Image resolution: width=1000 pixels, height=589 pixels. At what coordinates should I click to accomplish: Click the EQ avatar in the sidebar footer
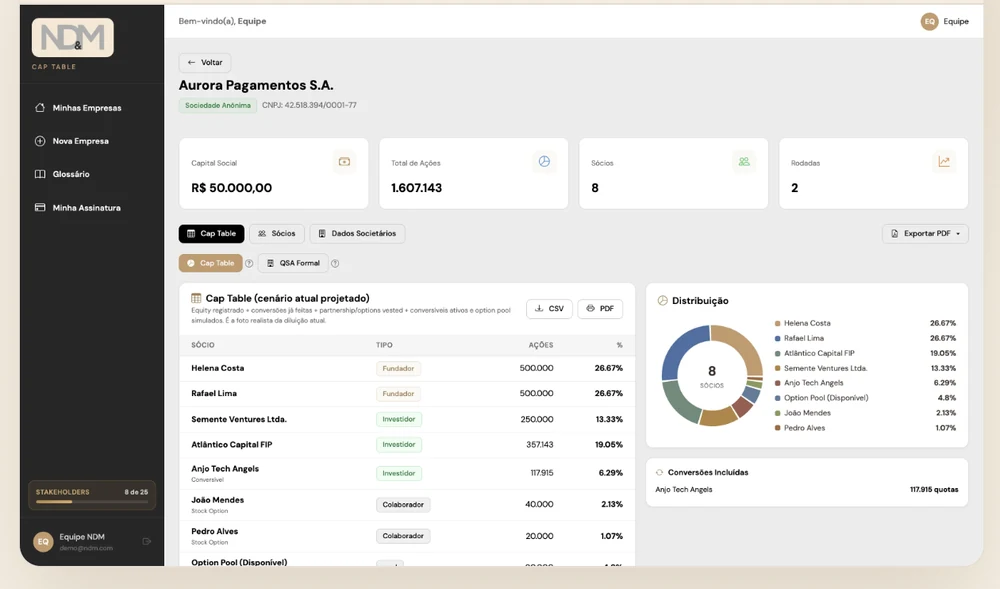point(43,542)
